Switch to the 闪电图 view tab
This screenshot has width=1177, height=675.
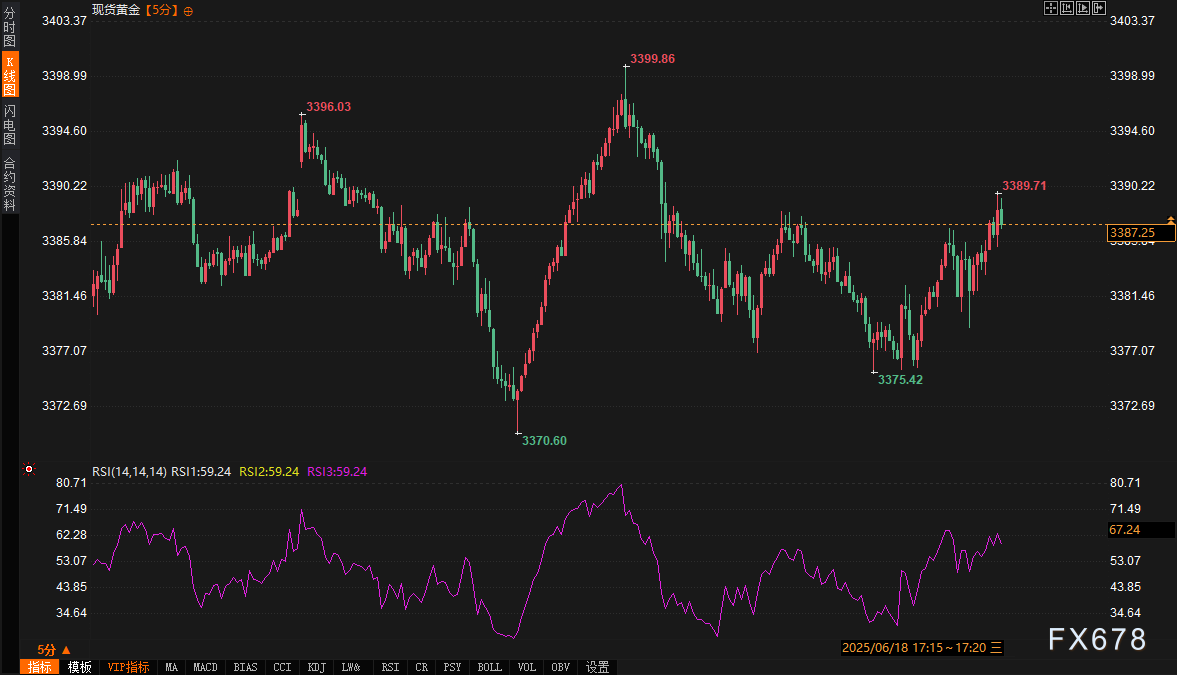[10, 124]
